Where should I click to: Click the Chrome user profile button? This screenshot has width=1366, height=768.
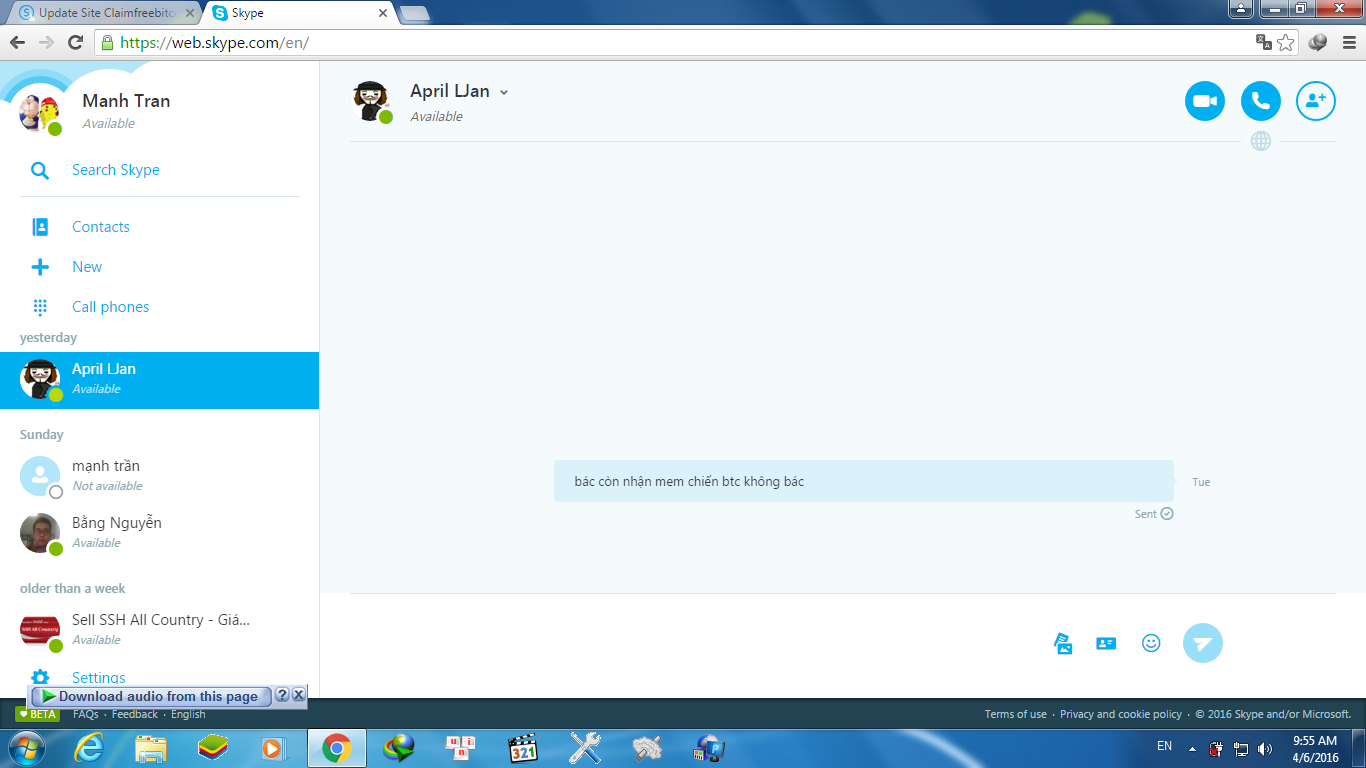[x=1241, y=9]
